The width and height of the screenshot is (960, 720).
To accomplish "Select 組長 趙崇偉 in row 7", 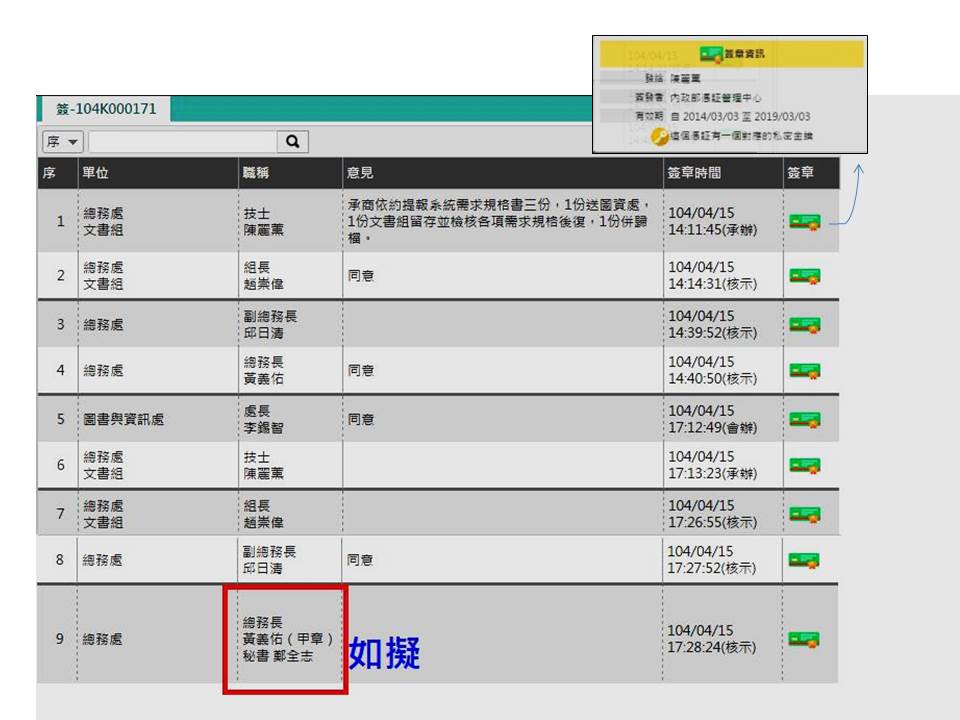I will pyautogui.click(x=264, y=514).
